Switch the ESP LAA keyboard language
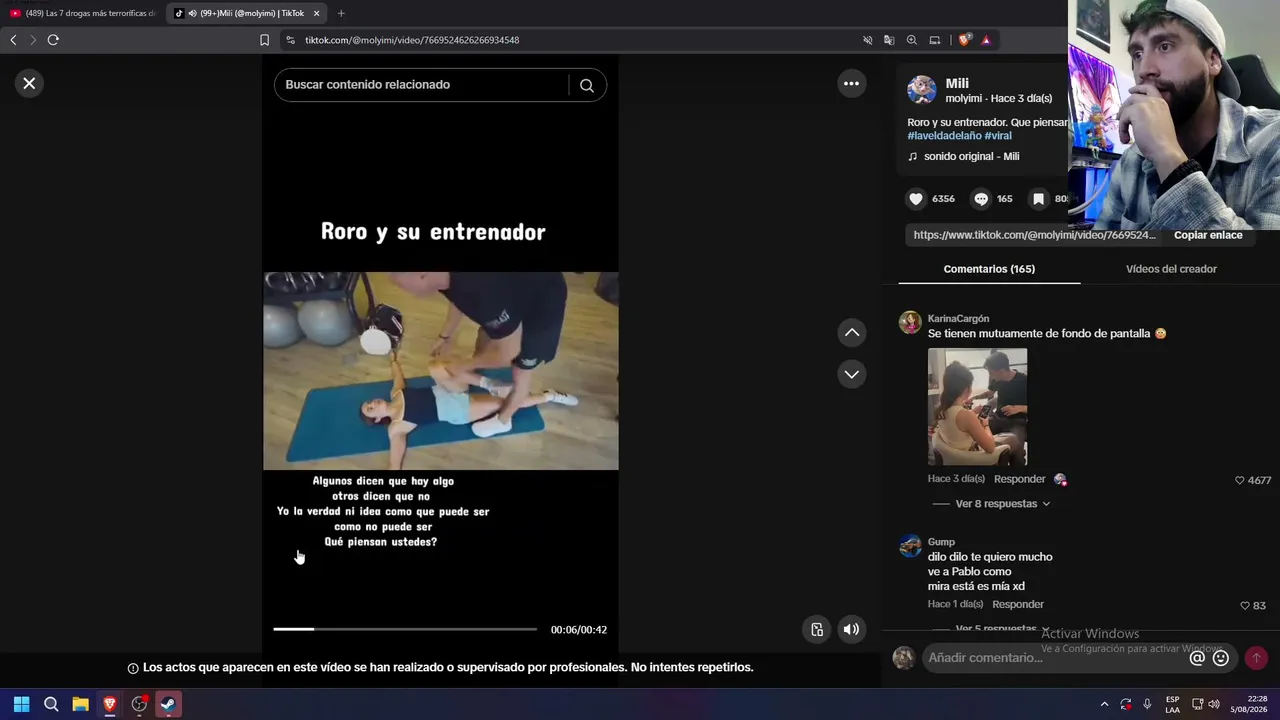This screenshot has height=720, width=1280. tap(1172, 704)
